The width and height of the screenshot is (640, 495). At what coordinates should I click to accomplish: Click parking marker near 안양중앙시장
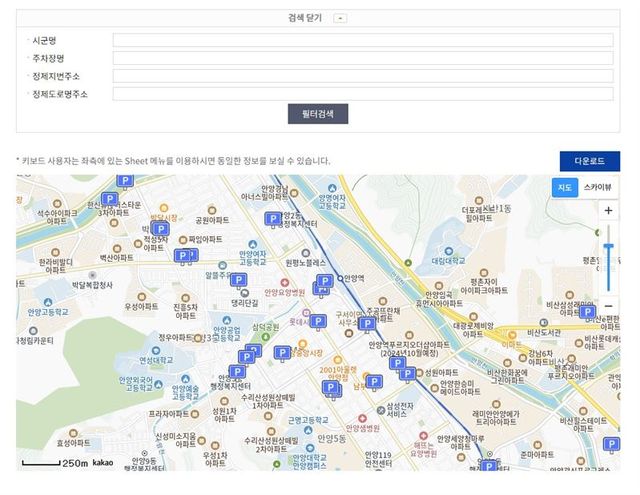pyautogui.click(x=283, y=353)
